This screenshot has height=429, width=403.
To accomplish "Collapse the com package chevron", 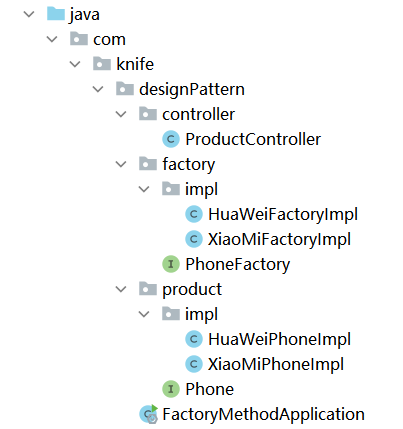I will click(x=52, y=39).
